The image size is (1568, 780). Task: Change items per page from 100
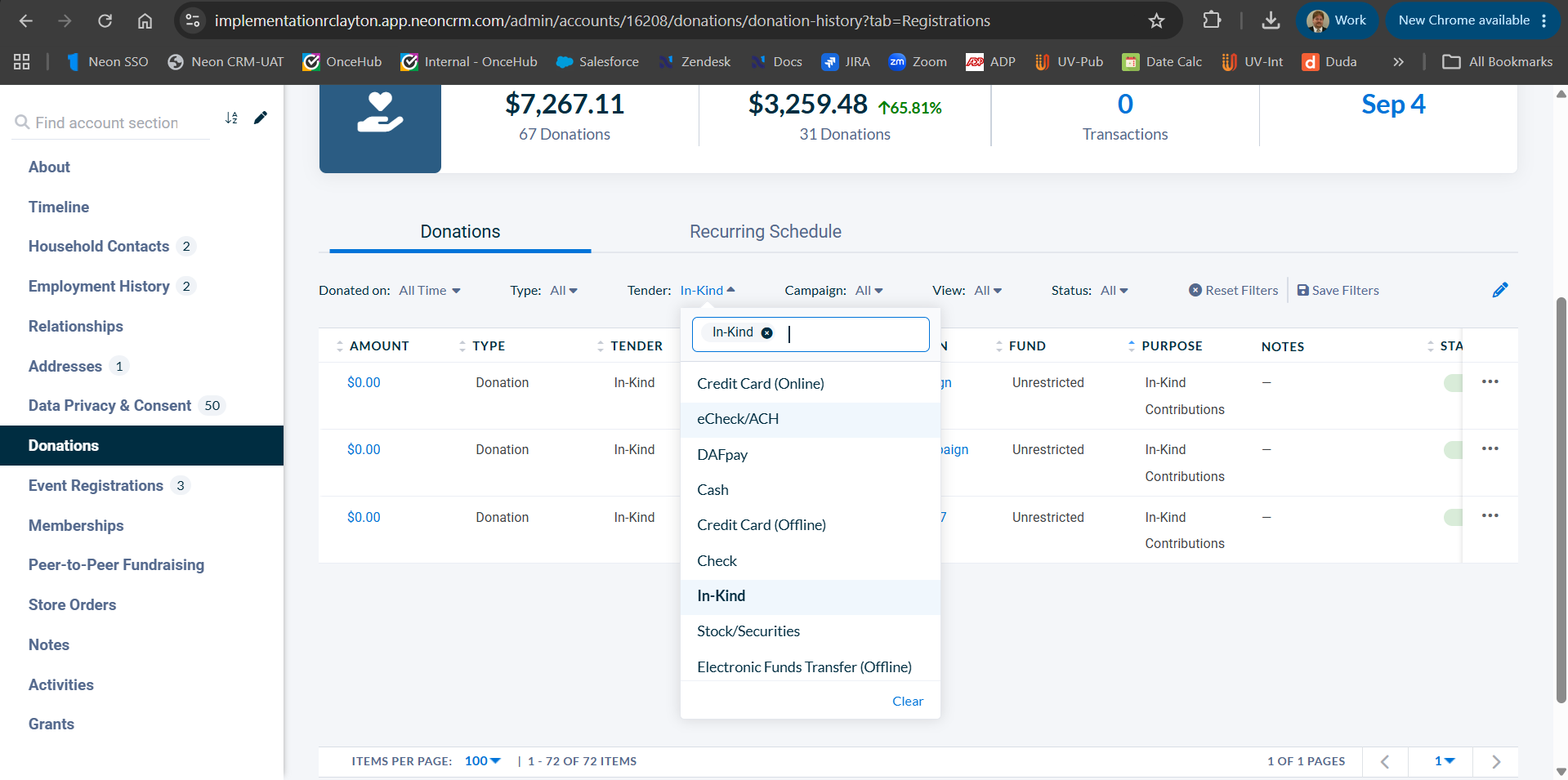(x=483, y=761)
